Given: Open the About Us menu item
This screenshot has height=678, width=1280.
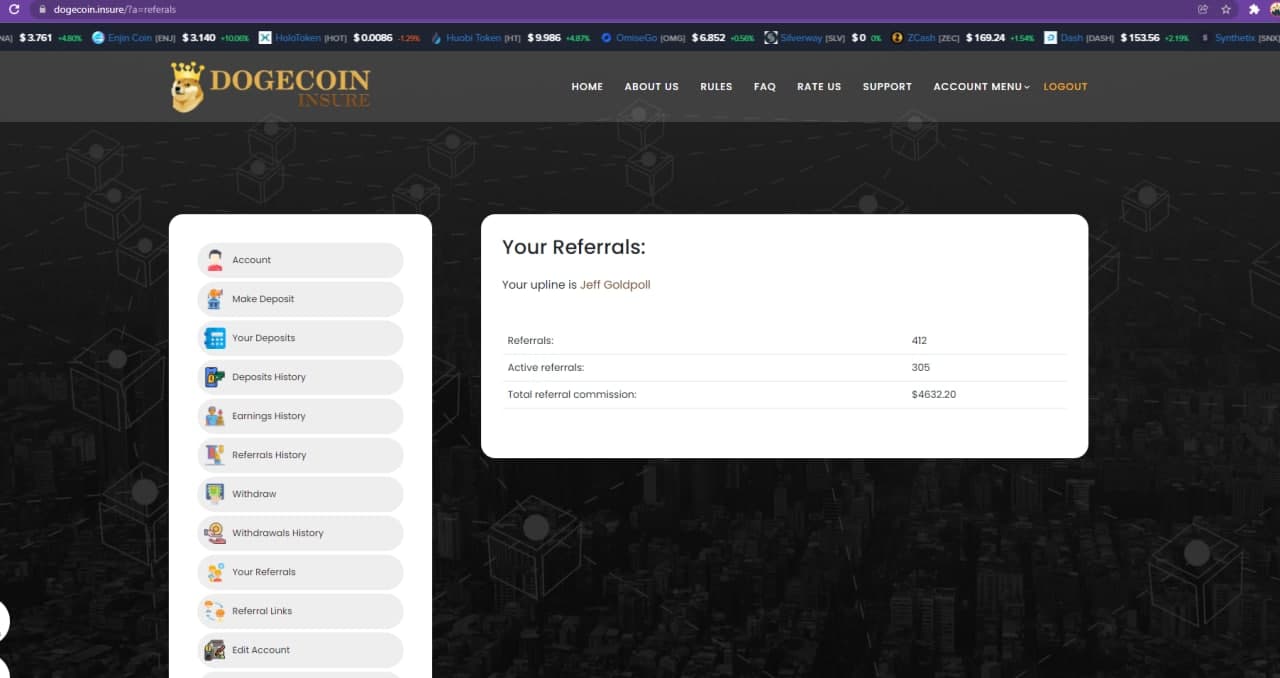Looking at the screenshot, I should pos(651,87).
